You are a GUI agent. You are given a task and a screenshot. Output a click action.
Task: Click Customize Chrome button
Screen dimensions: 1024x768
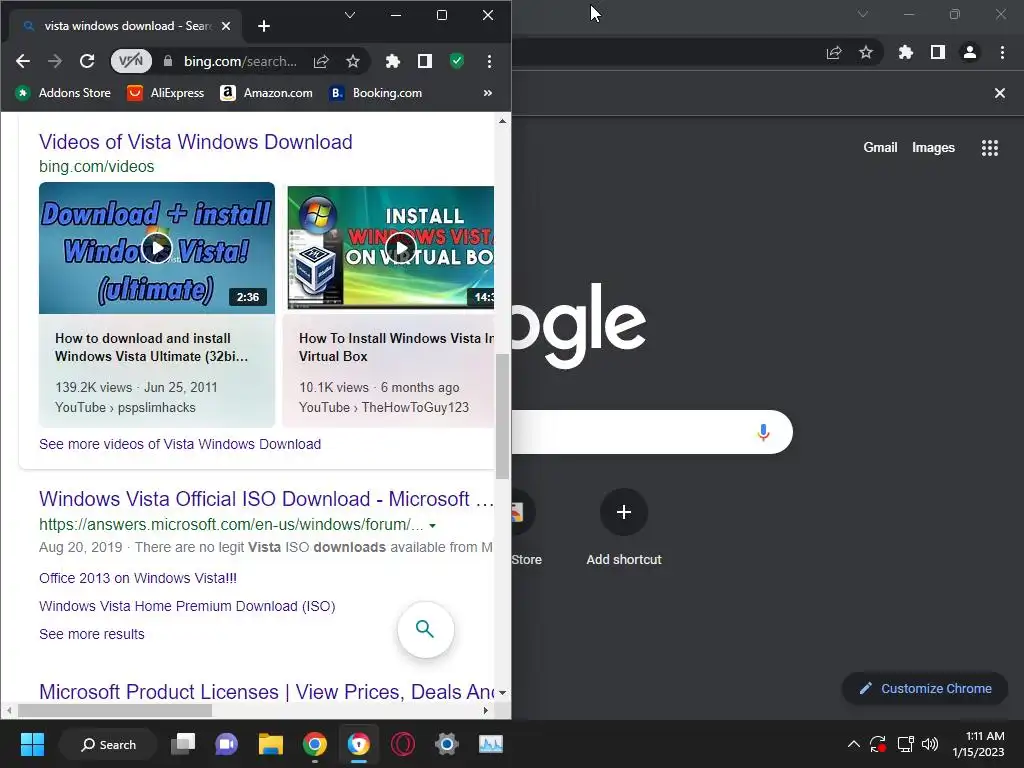925,688
